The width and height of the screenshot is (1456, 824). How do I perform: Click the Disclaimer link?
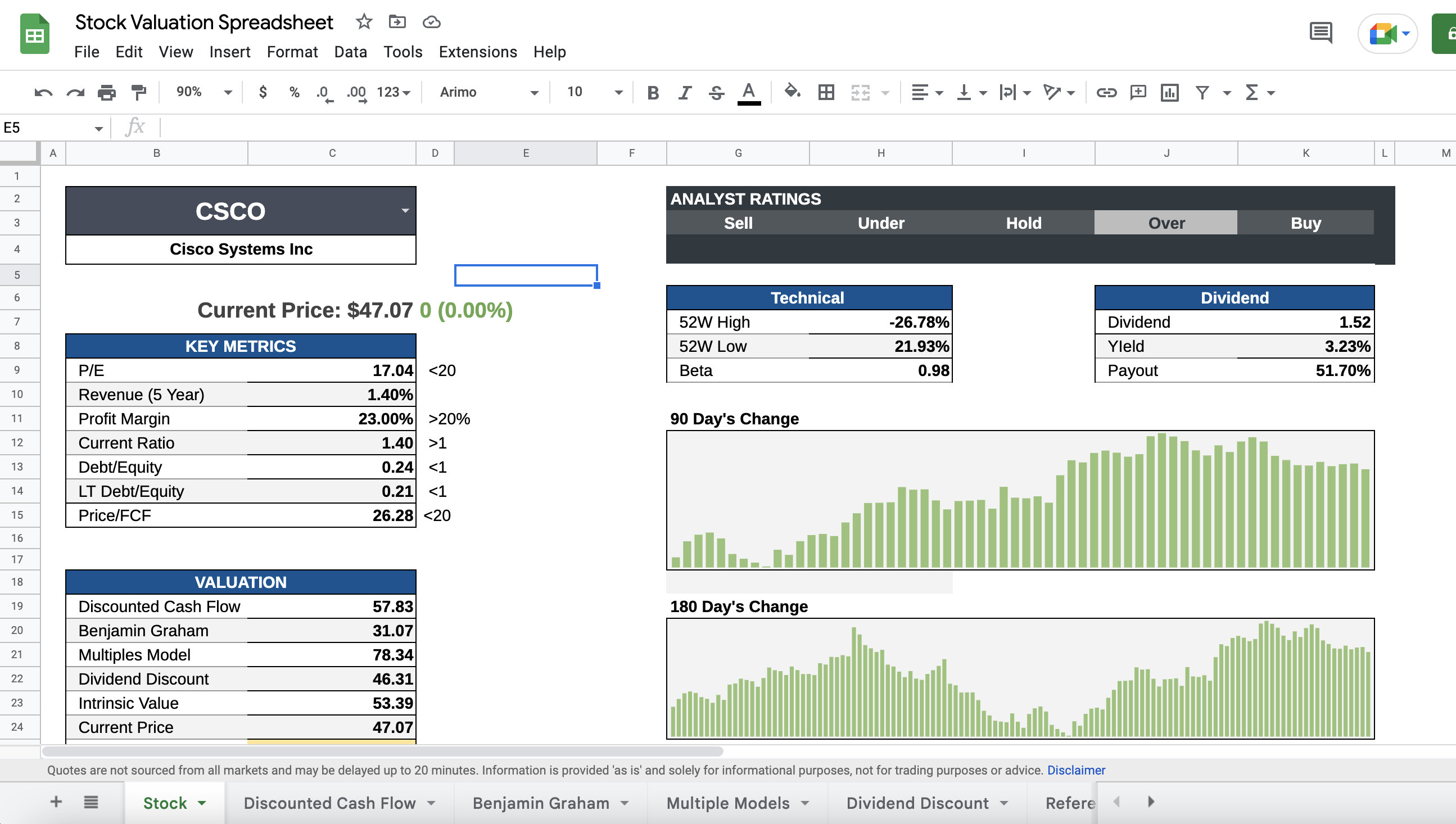click(x=1076, y=770)
